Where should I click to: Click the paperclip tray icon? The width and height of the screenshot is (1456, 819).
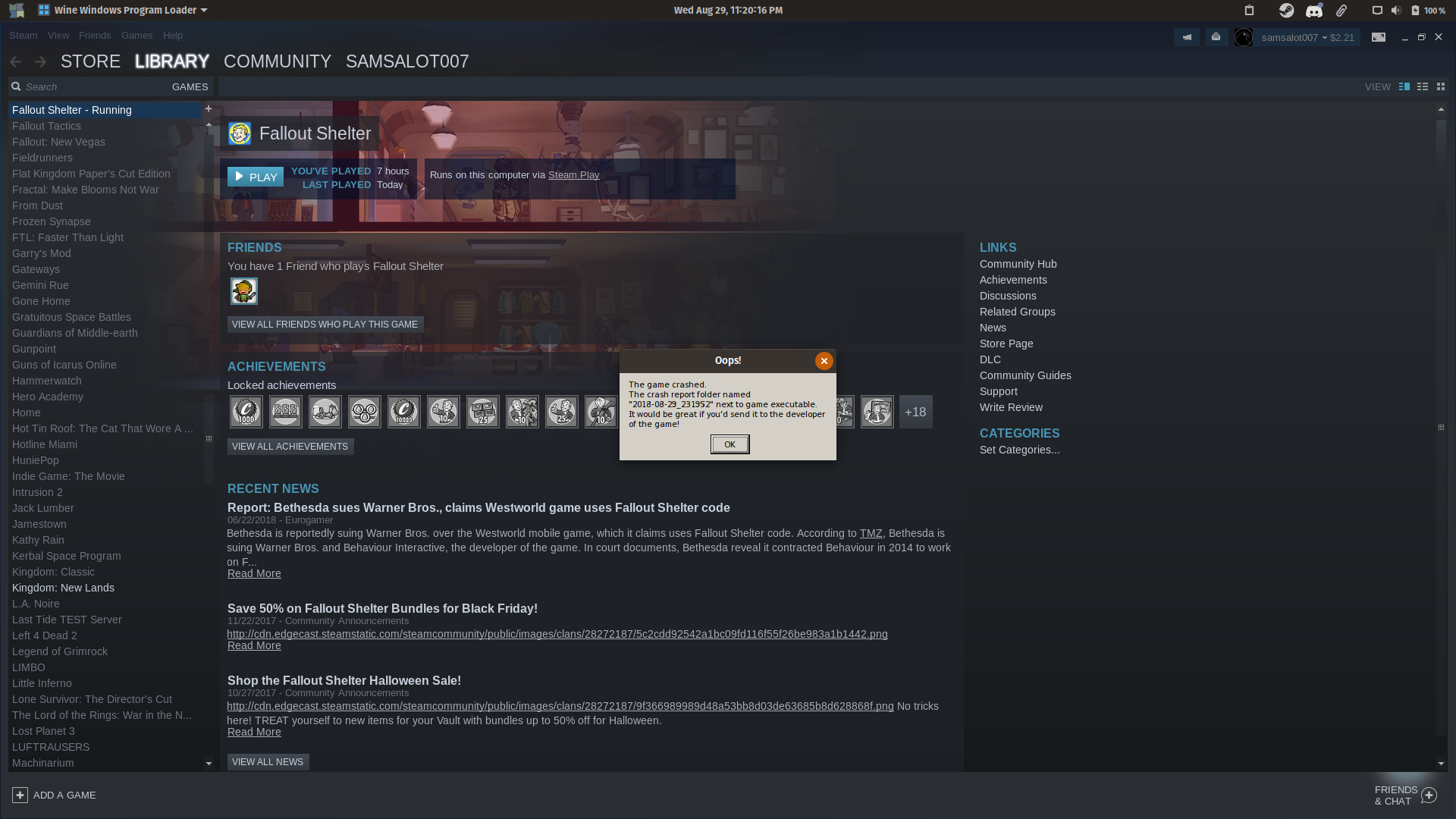1341,10
